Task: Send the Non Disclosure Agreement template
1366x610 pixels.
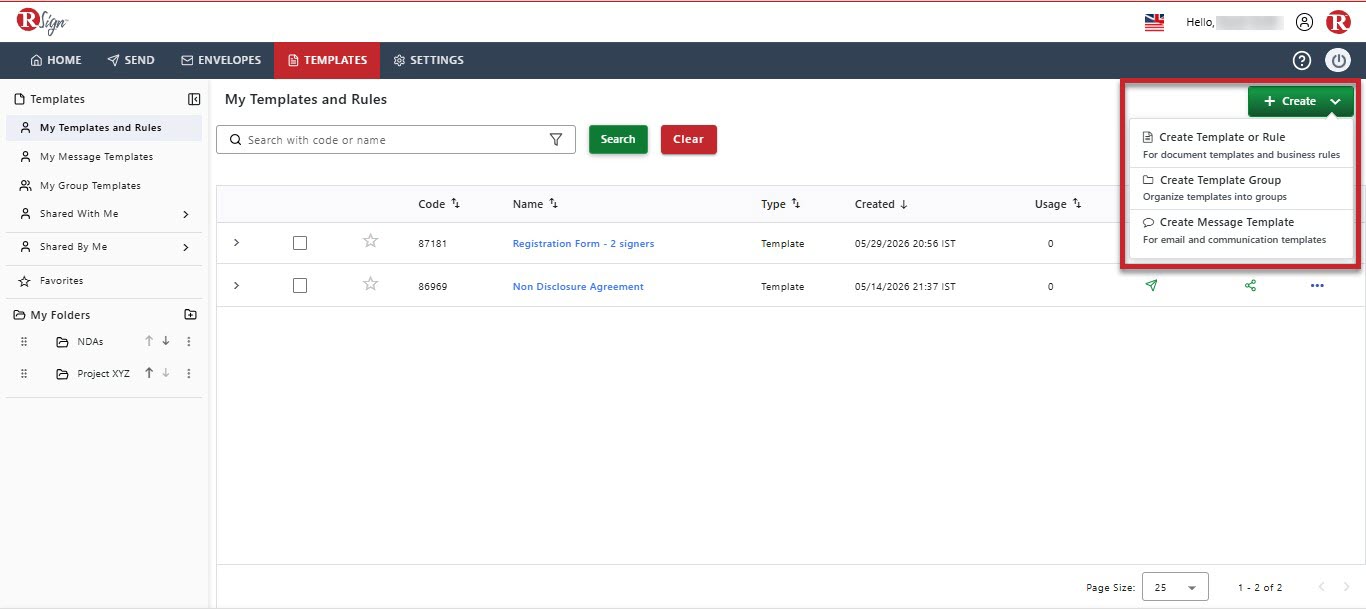Action: click(x=1151, y=286)
